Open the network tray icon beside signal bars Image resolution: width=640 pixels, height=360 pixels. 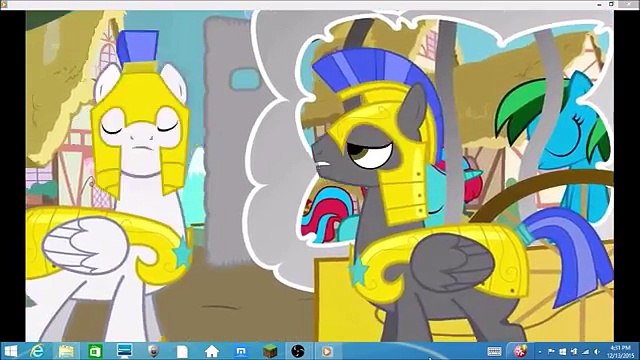[x=574, y=351]
